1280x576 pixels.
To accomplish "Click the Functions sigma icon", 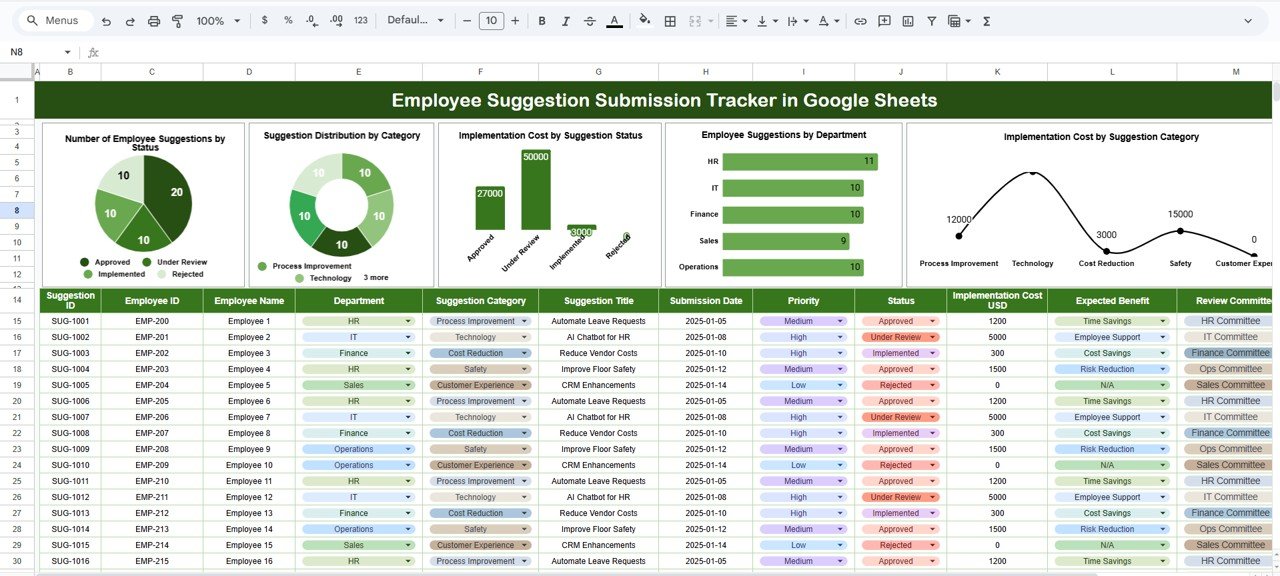I will (x=985, y=20).
